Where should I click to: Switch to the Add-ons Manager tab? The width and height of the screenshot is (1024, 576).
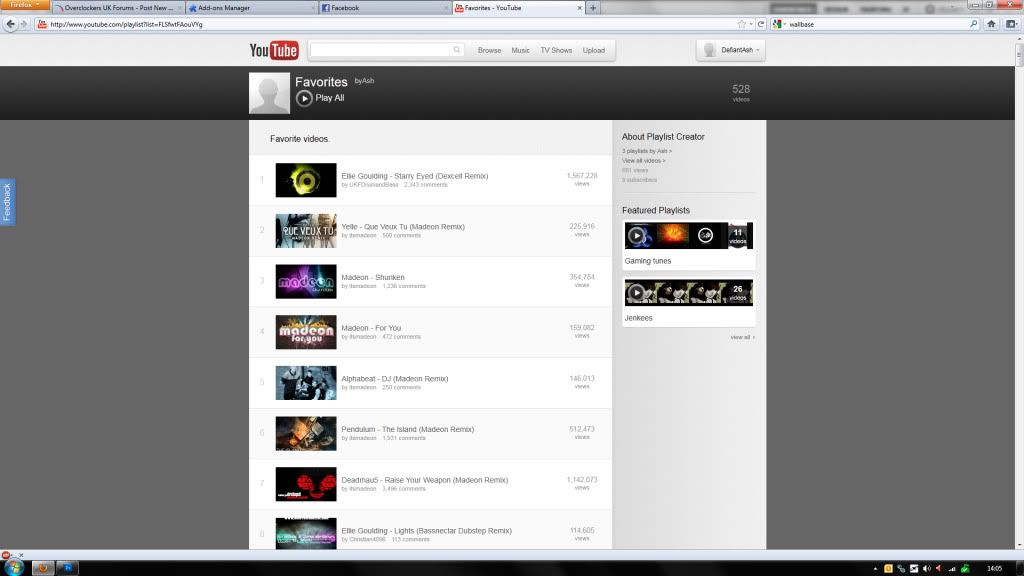(248, 8)
